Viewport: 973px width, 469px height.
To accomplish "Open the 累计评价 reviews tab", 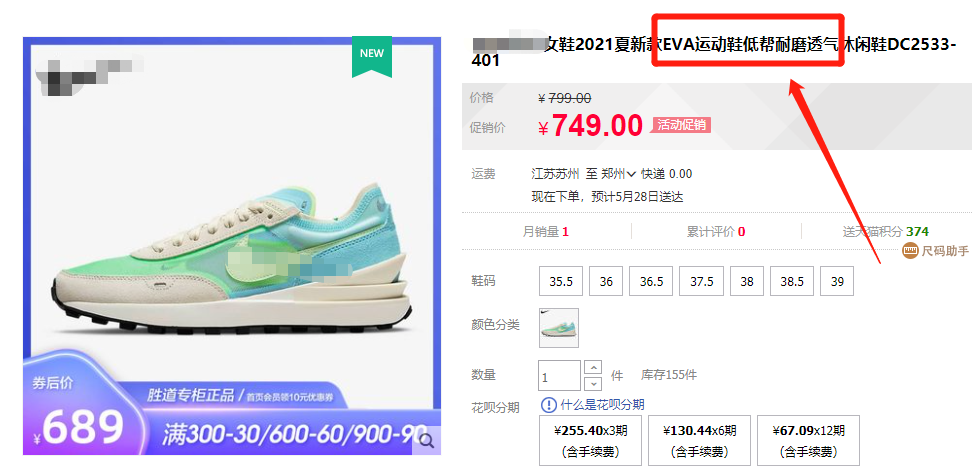I will (x=716, y=232).
